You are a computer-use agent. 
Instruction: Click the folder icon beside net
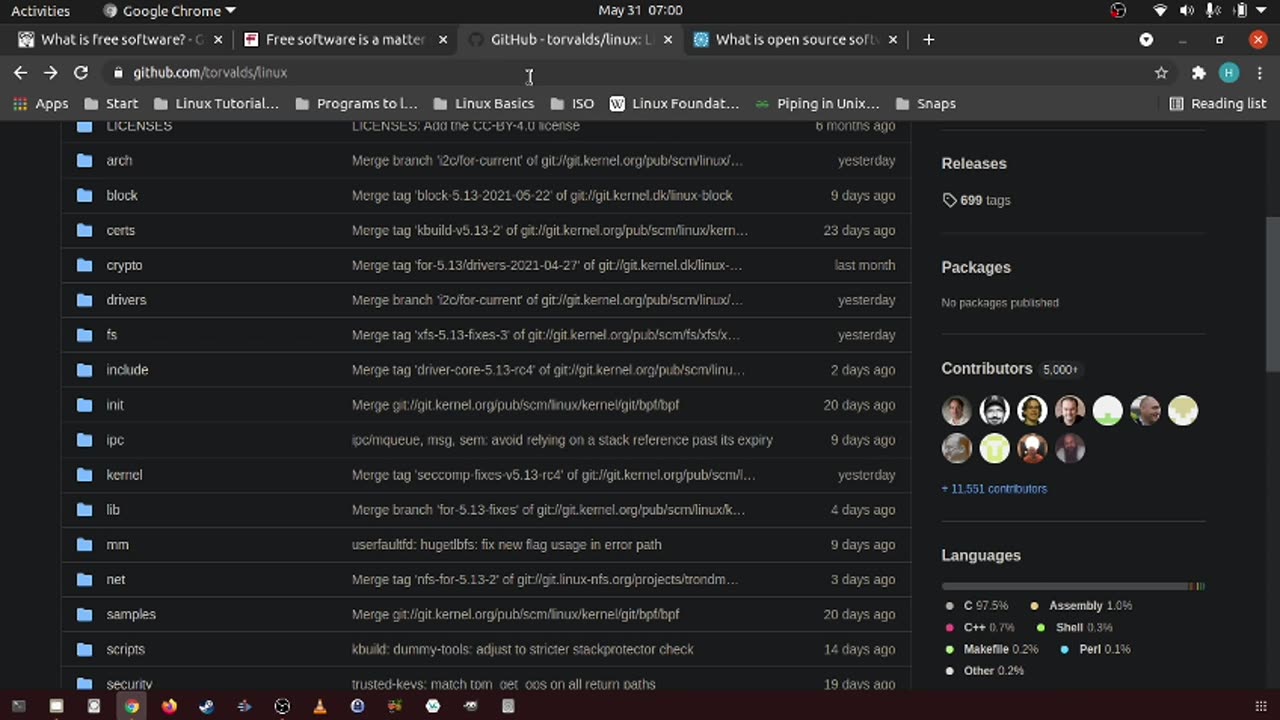(85, 579)
